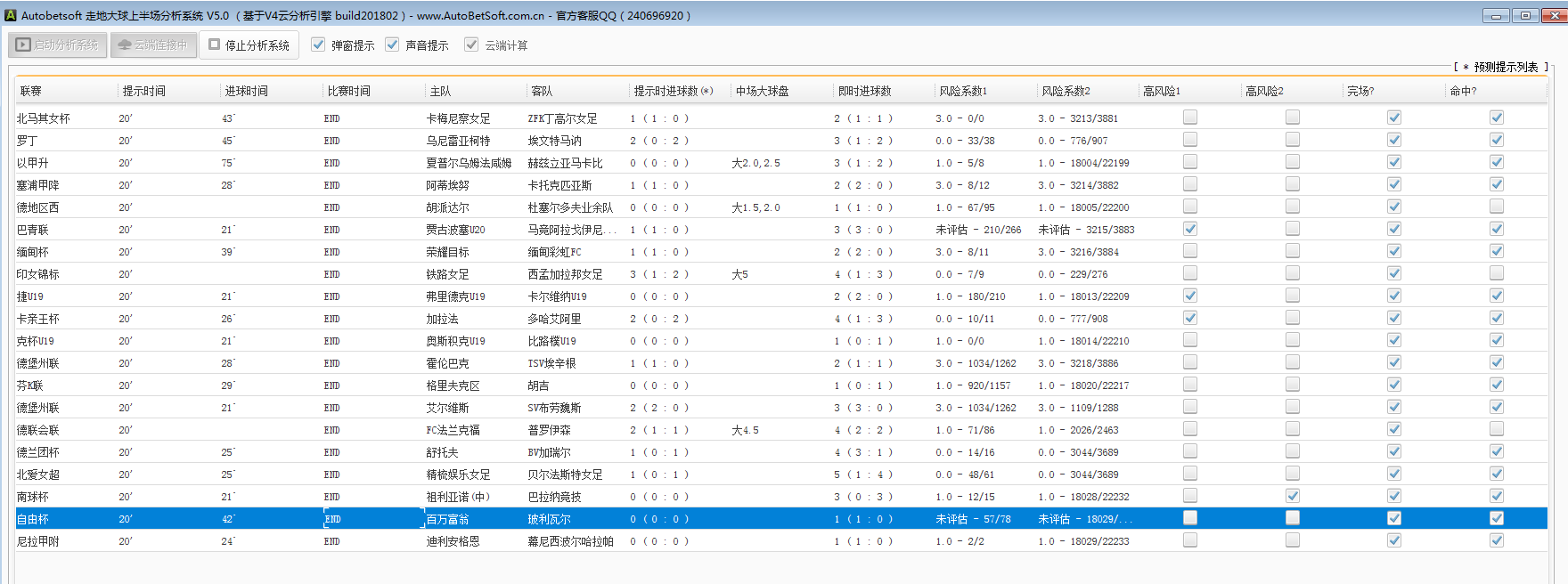Click the play icon on 启动分析系统
The width and height of the screenshot is (1568, 584).
tap(23, 45)
